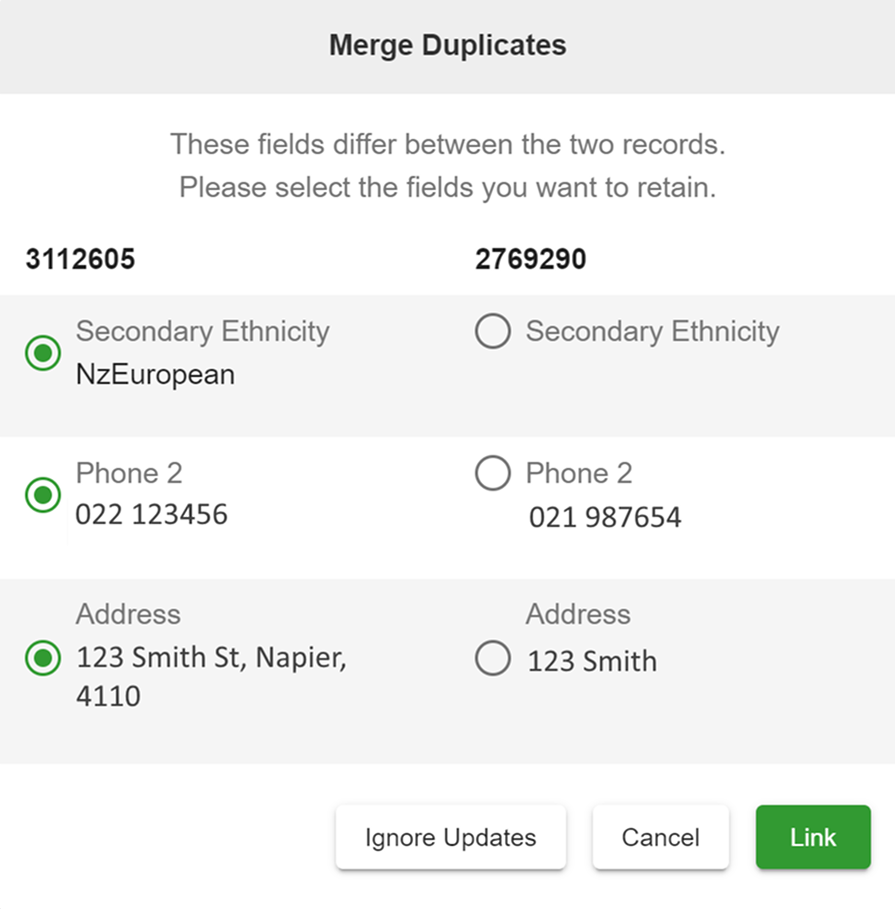Select Address radio for Napier 4110 address
895x909 pixels.
[x=43, y=658]
